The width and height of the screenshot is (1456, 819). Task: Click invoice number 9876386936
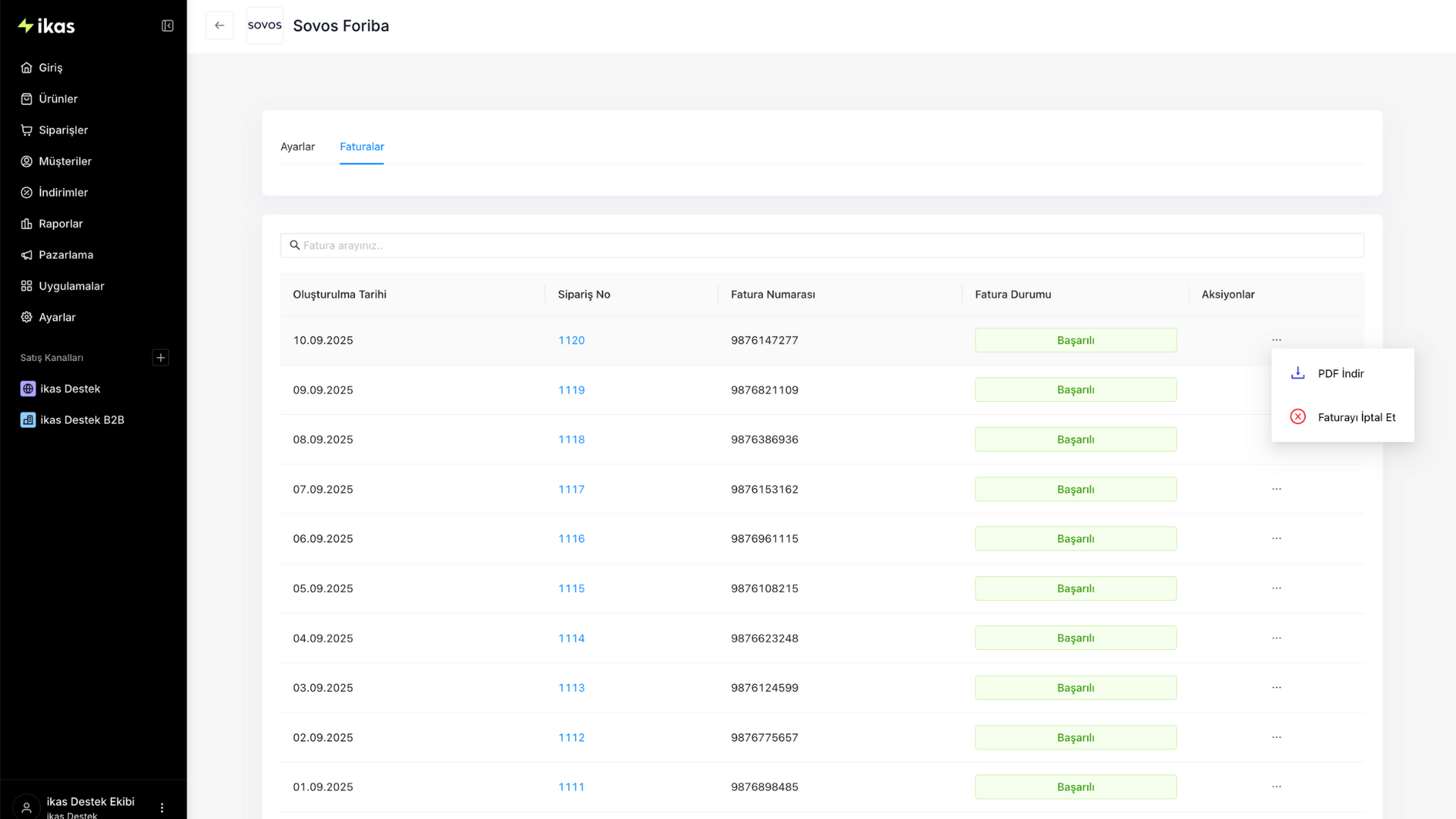coord(764,440)
